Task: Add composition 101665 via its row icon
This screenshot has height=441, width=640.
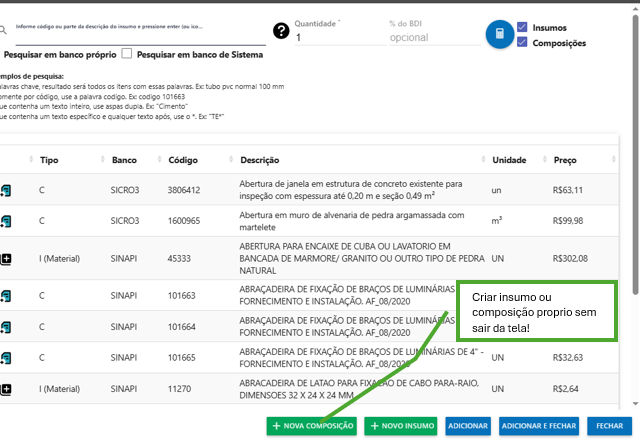Action: [x=6, y=358]
